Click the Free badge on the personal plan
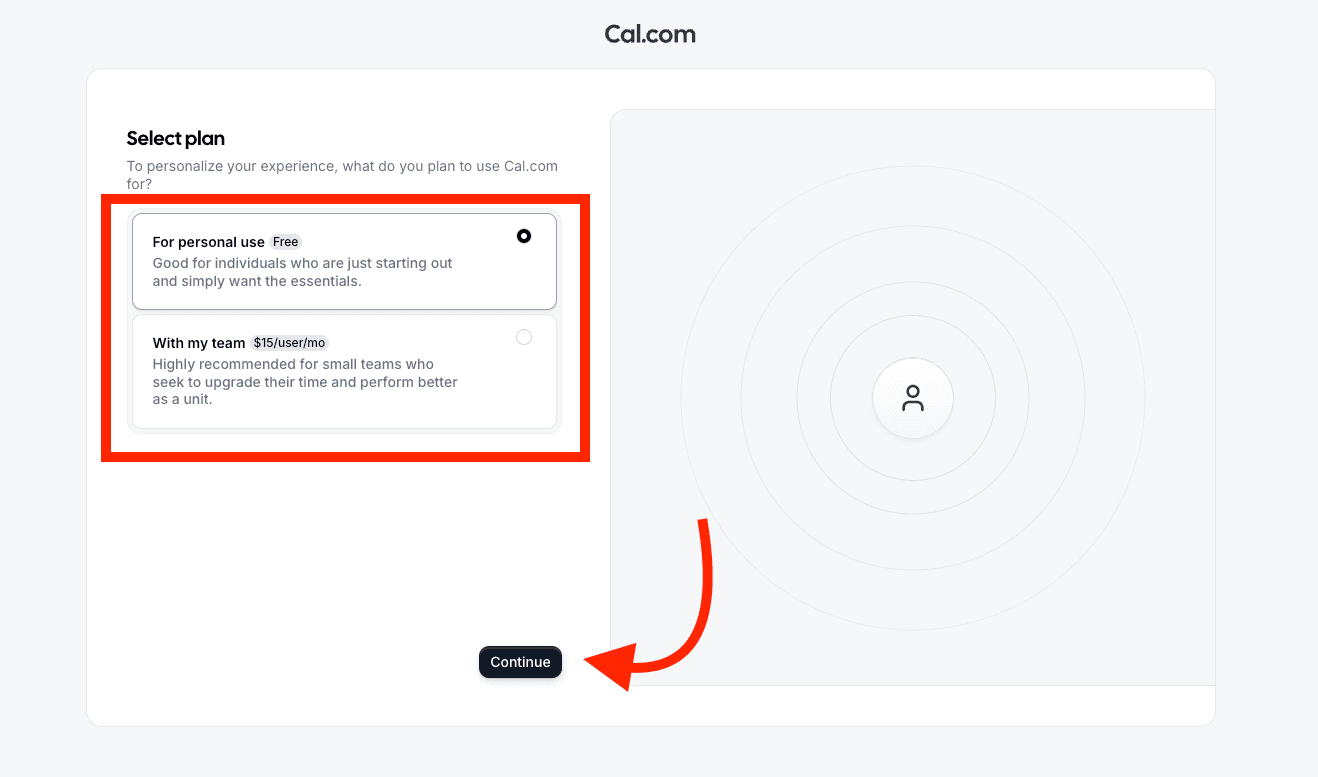The image size is (1318, 777). click(x=285, y=241)
